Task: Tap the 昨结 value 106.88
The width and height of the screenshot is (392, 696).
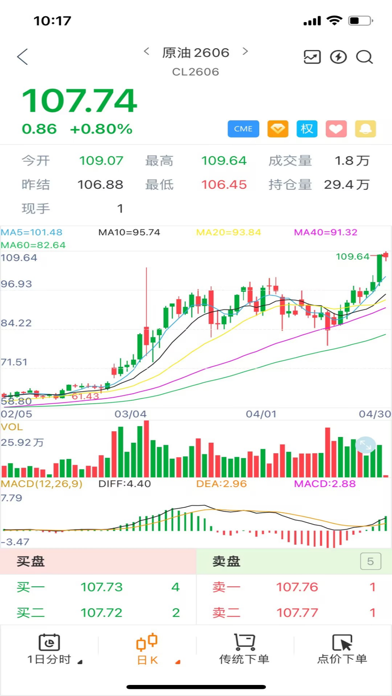Action: click(x=100, y=185)
